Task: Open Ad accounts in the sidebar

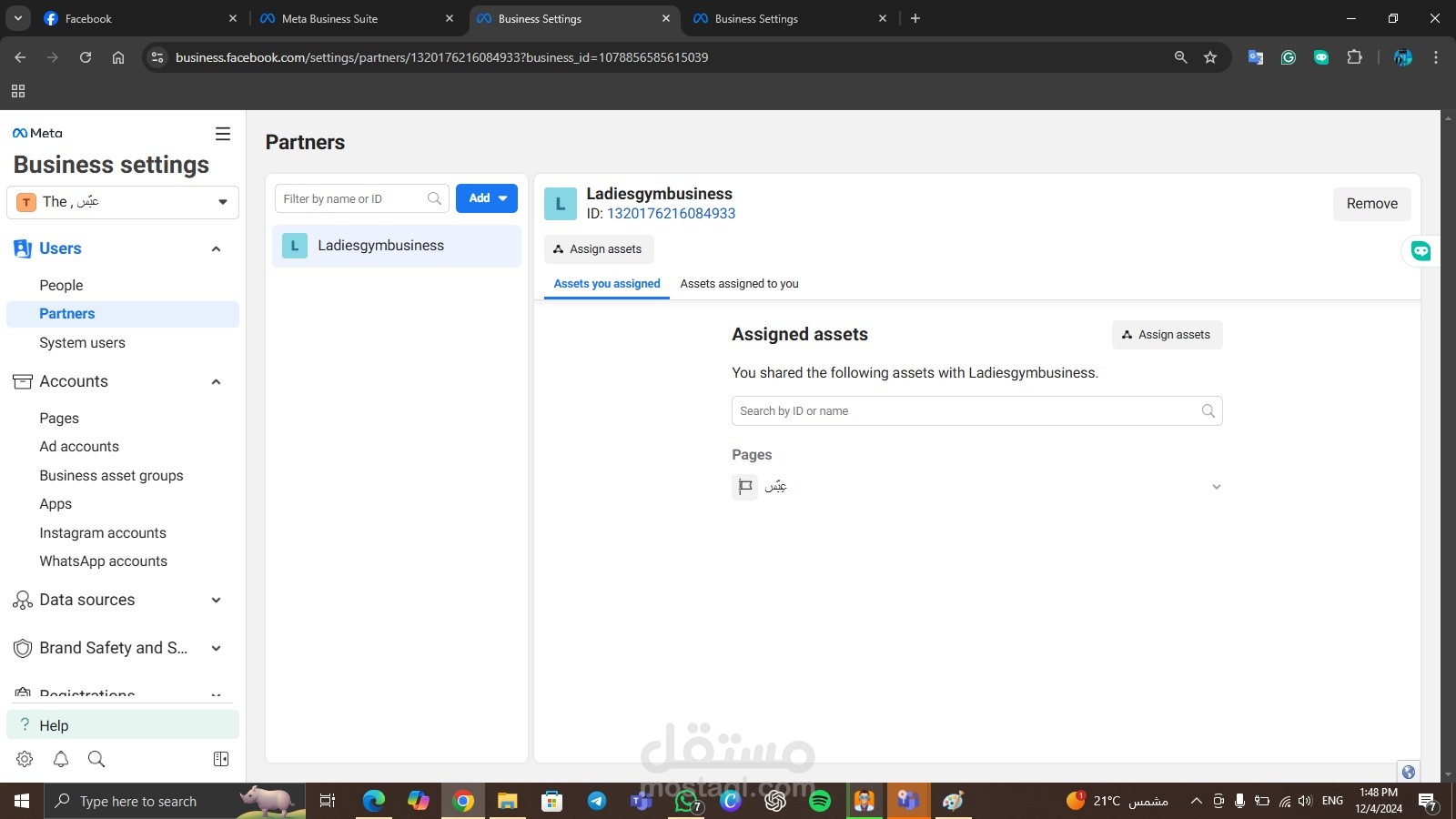Action: pos(79,447)
